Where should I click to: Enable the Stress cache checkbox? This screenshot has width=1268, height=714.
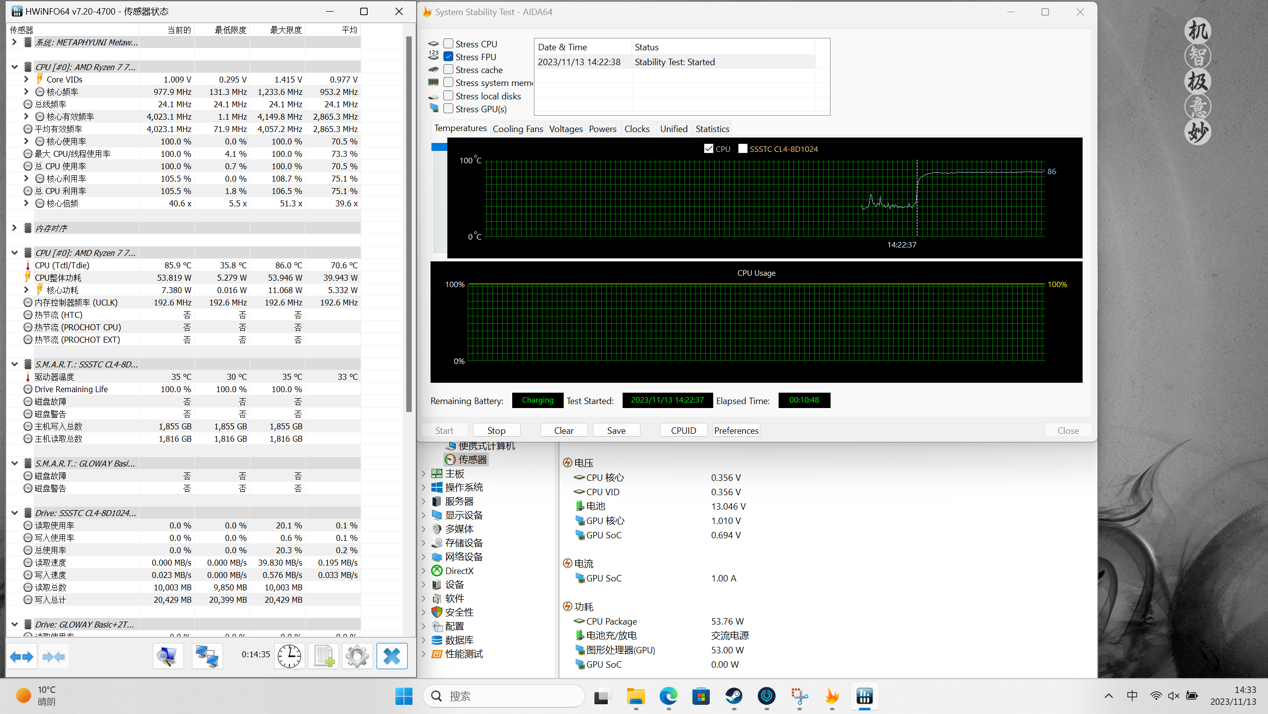pyautogui.click(x=449, y=70)
